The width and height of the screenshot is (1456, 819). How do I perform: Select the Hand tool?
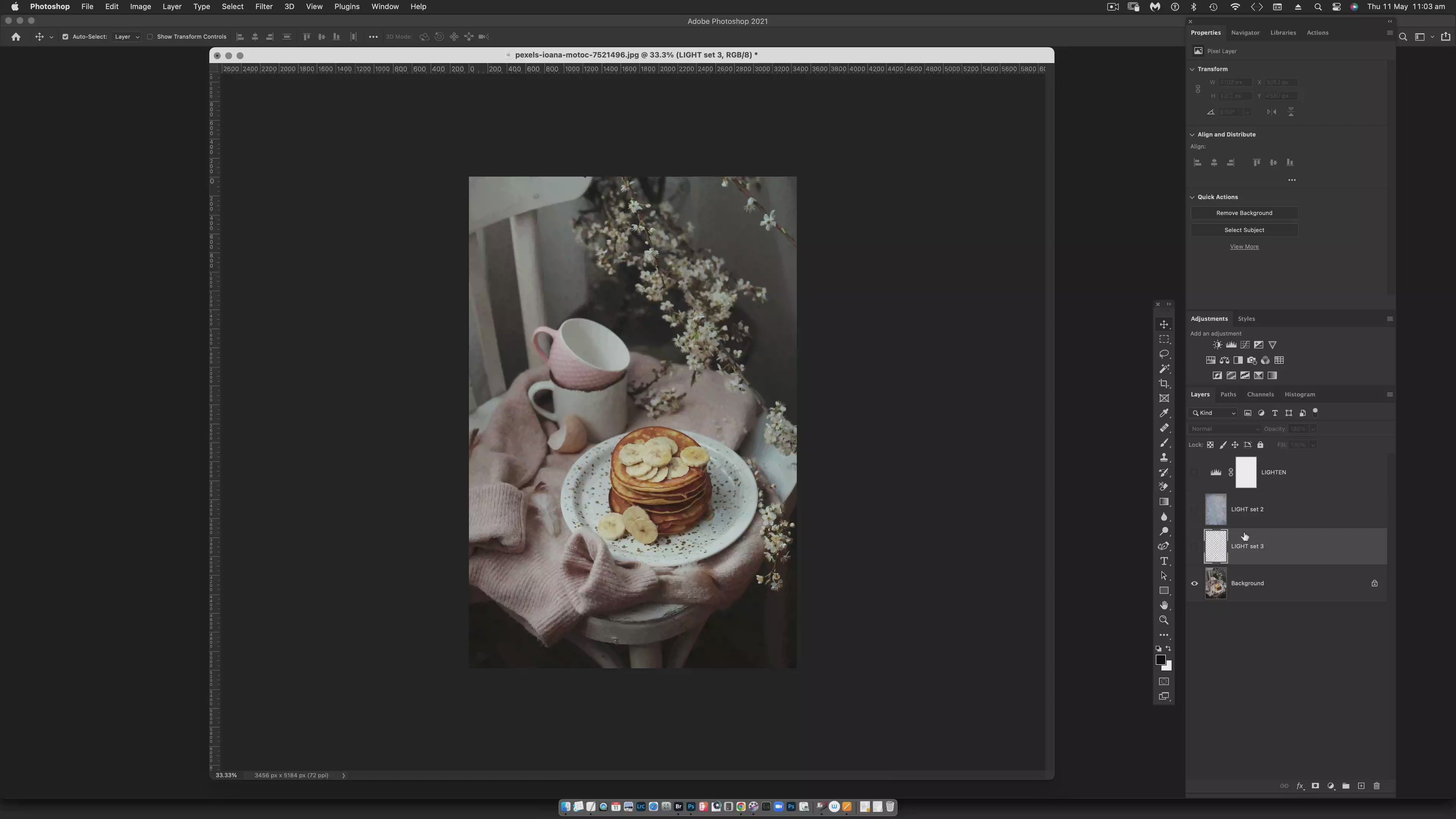click(x=1164, y=606)
